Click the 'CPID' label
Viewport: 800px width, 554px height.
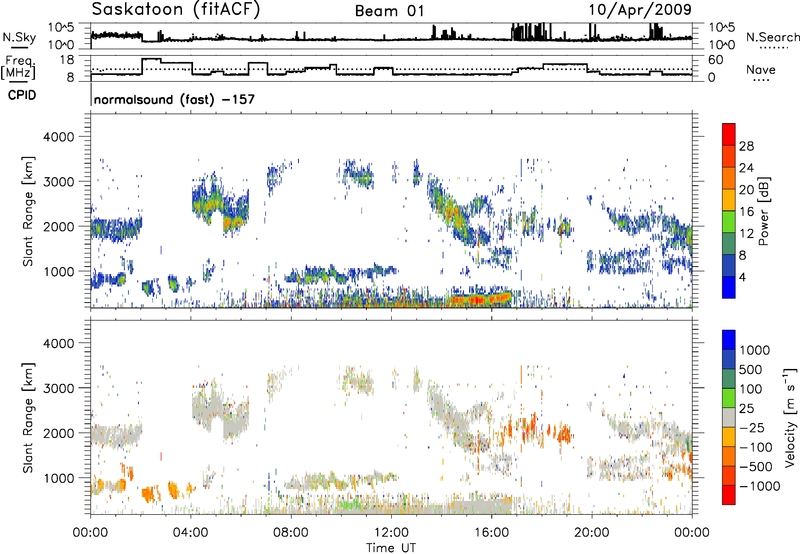(22, 95)
